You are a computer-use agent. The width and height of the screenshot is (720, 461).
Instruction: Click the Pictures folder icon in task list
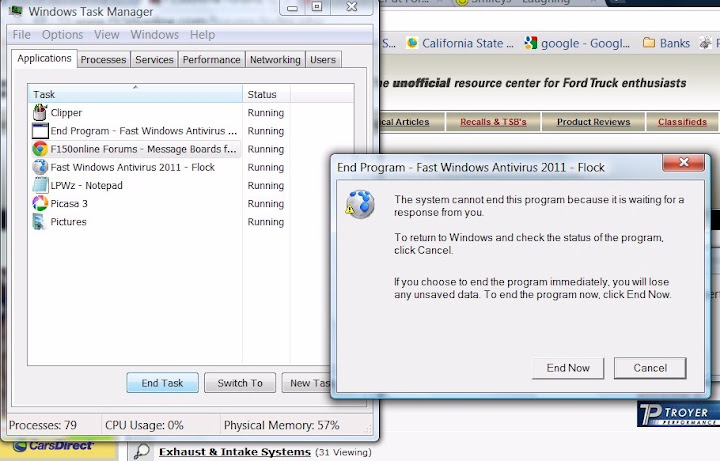(39, 221)
